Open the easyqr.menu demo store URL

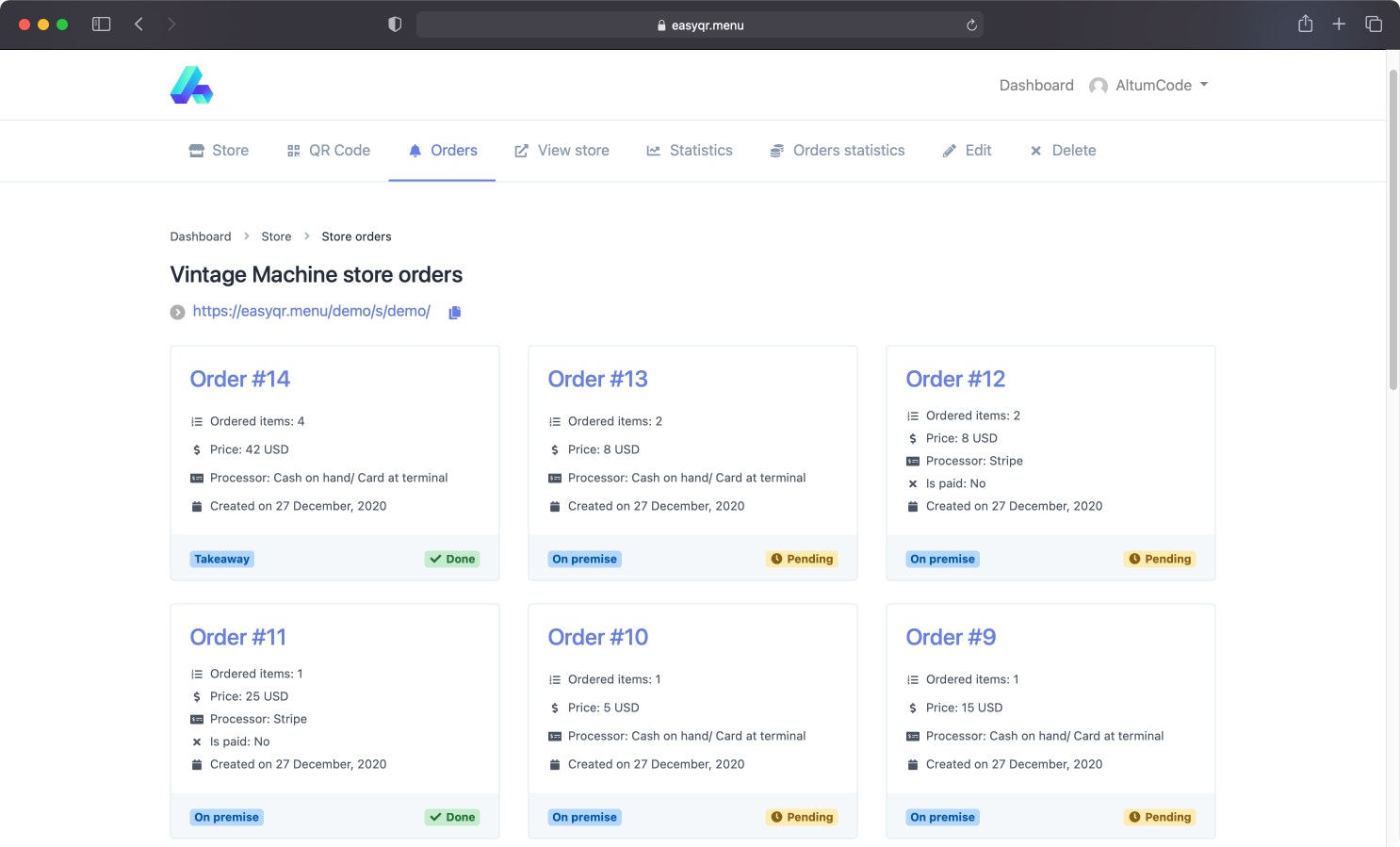pyautogui.click(x=311, y=311)
